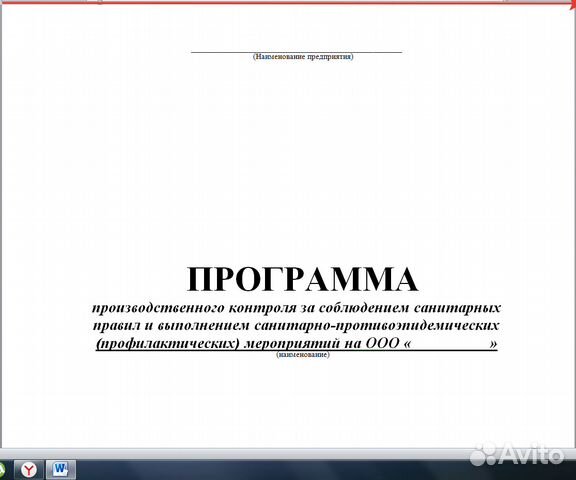This screenshot has width=576, height=480.
Task: Switch to Microsoft Word taskbar icon
Action: [x=61, y=470]
